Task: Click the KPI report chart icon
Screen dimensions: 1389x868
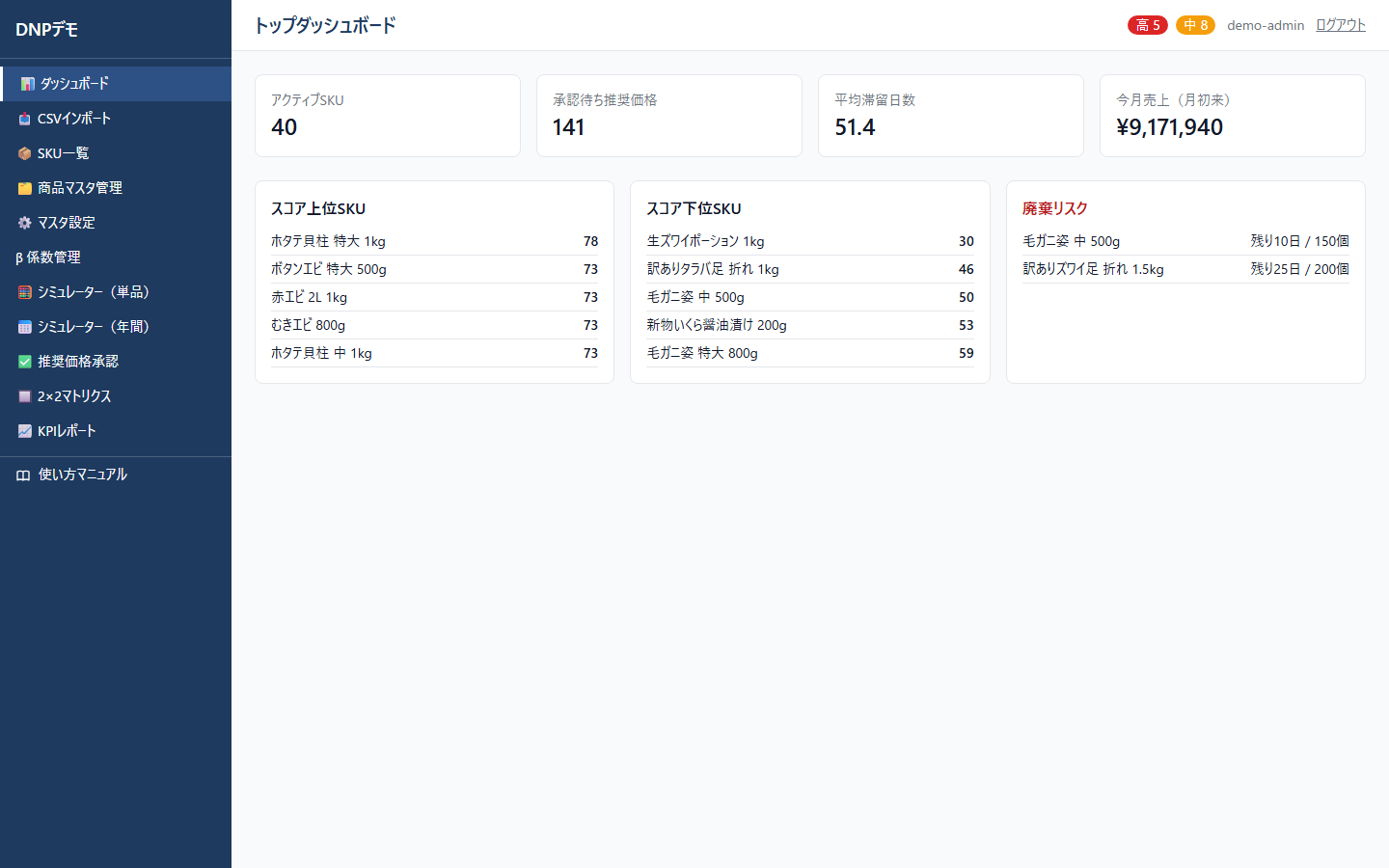Action: tap(25, 431)
